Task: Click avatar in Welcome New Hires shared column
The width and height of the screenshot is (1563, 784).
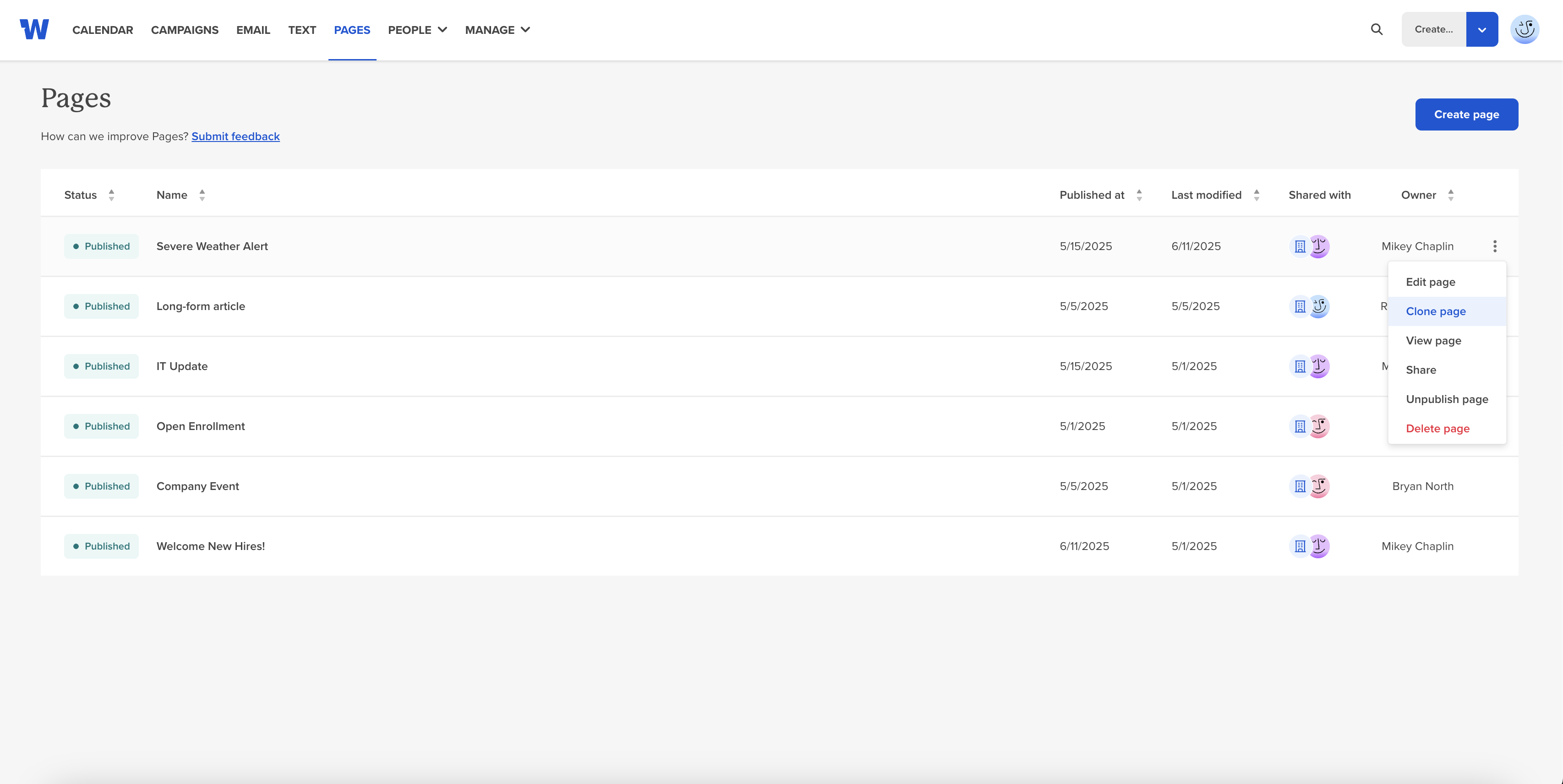Action: pos(1318,546)
